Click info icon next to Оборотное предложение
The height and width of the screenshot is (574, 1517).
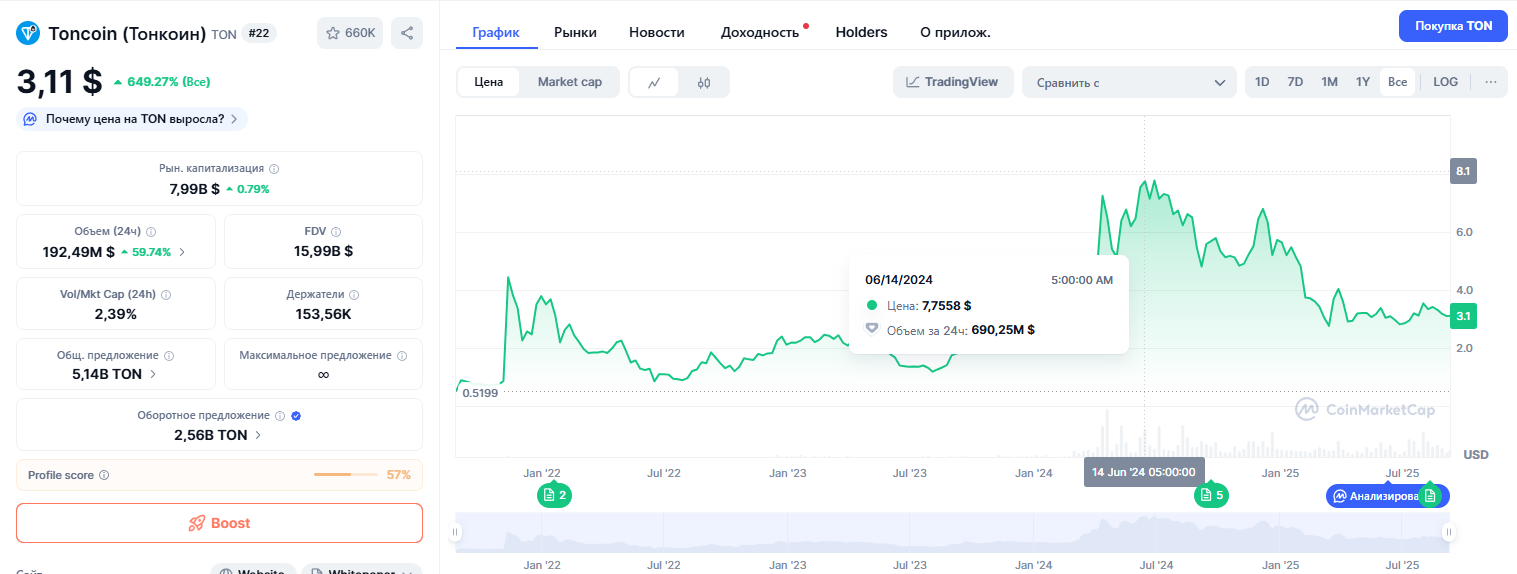[280, 416]
